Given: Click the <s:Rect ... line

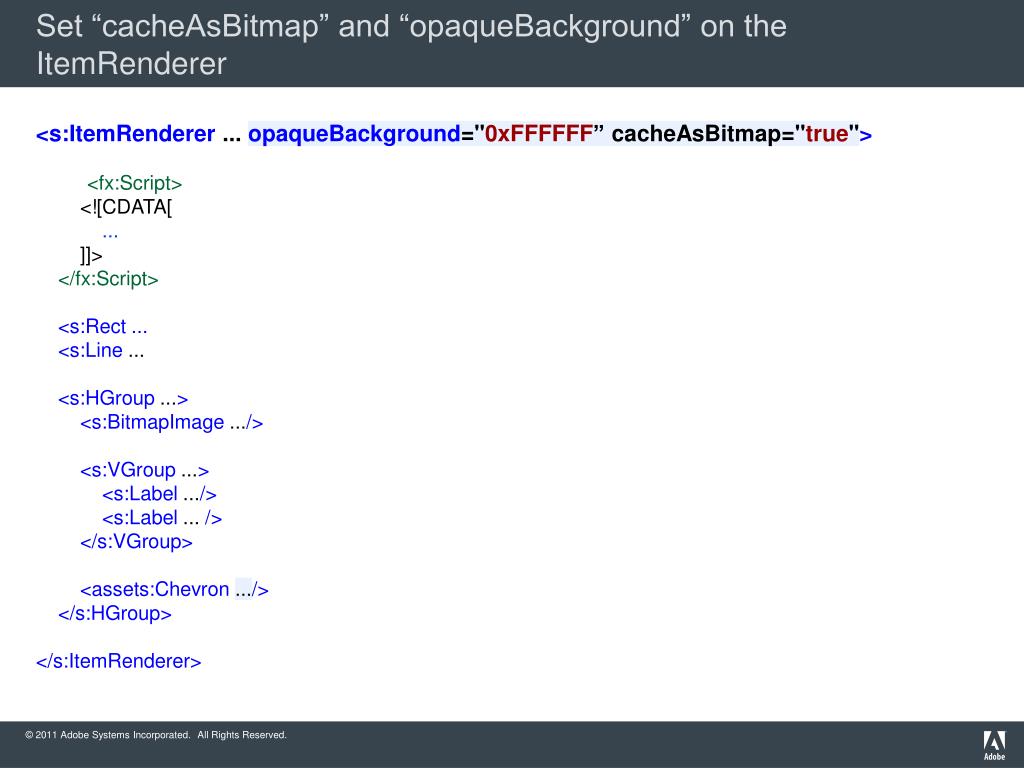Looking at the screenshot, I should [x=103, y=327].
